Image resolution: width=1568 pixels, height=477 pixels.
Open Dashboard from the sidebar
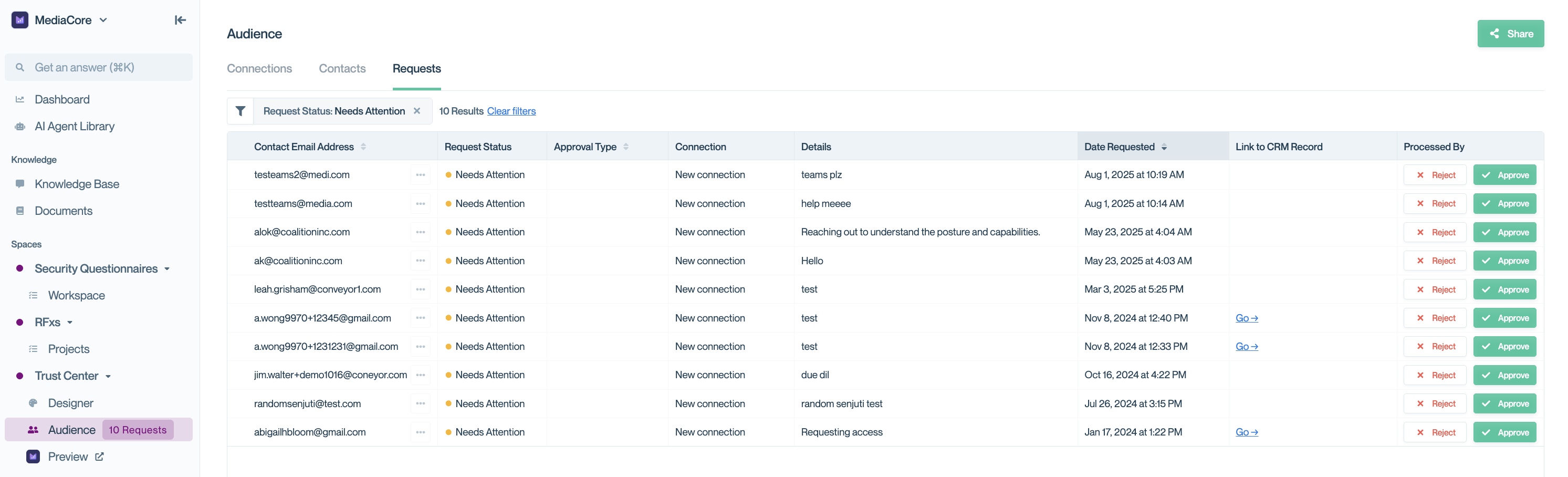coord(62,99)
